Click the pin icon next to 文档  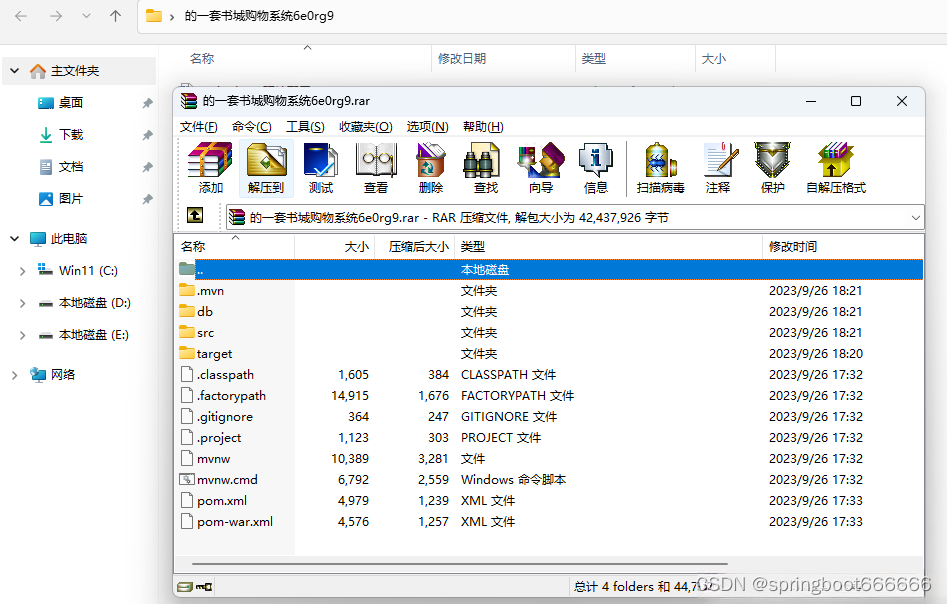pos(147,167)
